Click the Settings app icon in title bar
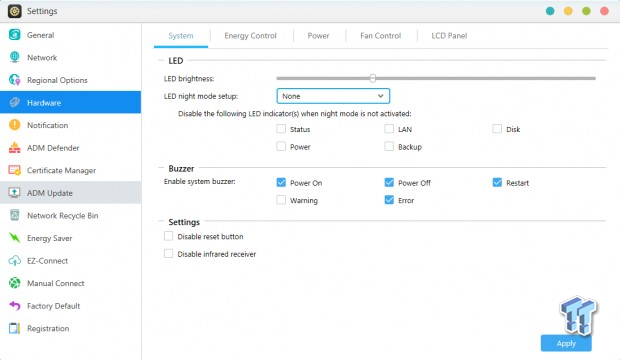This screenshot has height=360, width=620. (15, 11)
